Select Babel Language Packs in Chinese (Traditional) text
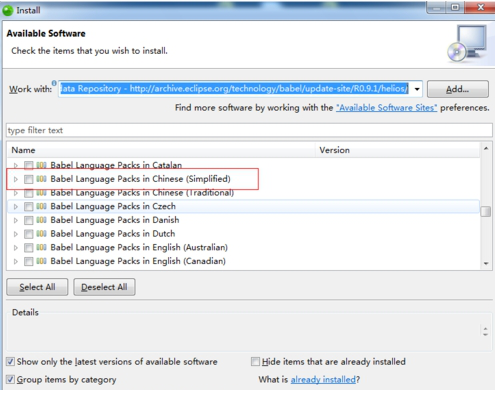495x405 pixels. click(142, 193)
